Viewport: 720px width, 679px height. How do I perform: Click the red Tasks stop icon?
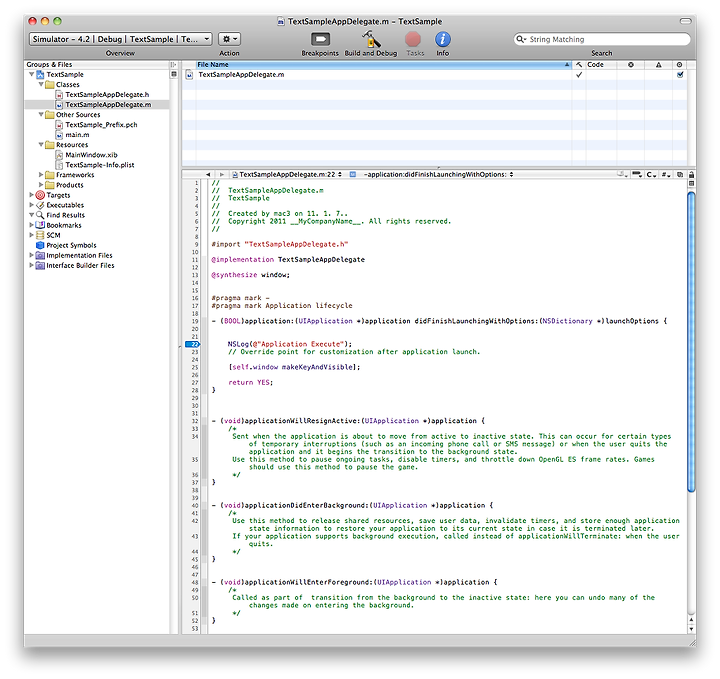[x=413, y=39]
